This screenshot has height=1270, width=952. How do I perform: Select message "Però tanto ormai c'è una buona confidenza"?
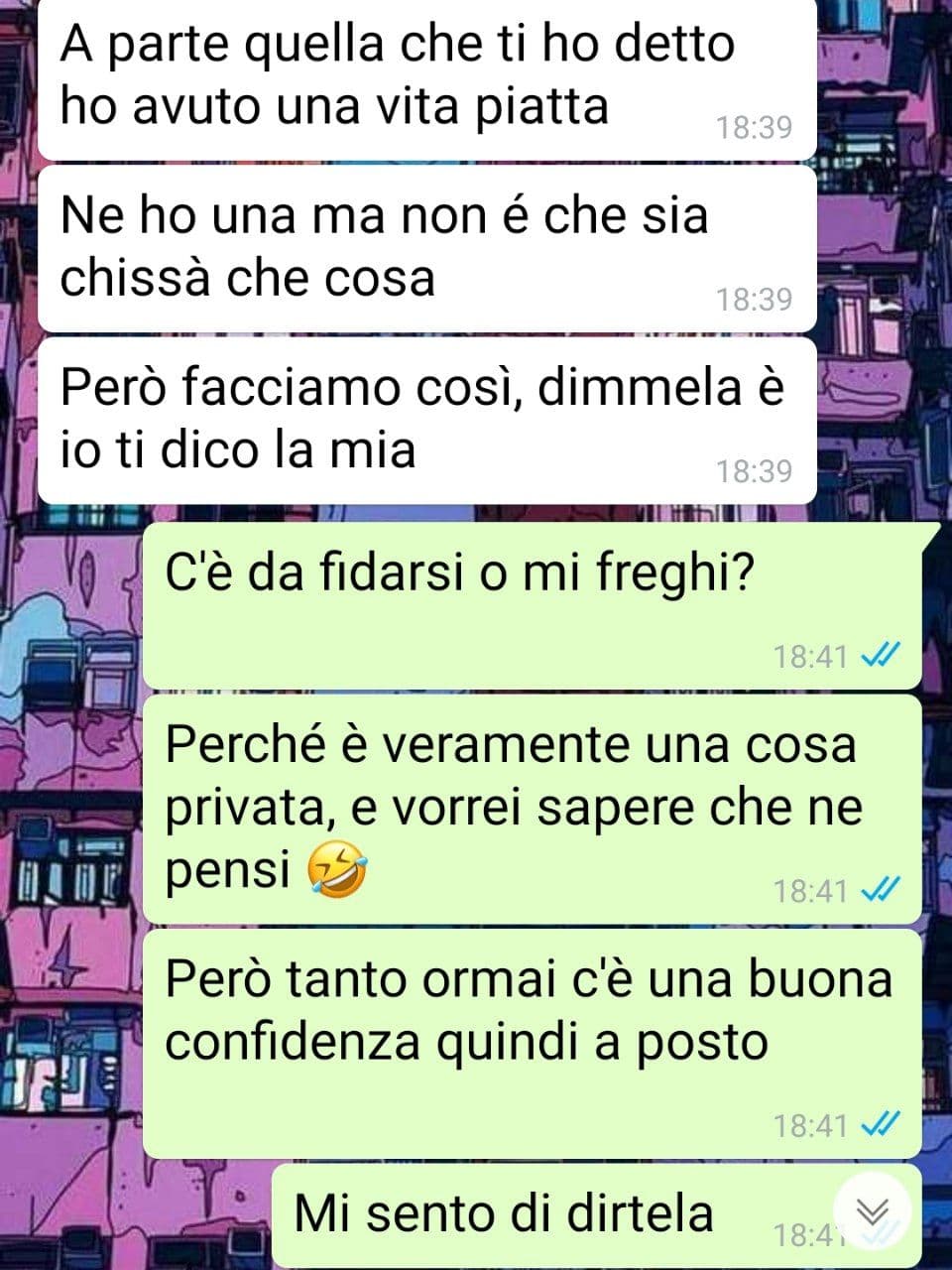click(533, 1043)
